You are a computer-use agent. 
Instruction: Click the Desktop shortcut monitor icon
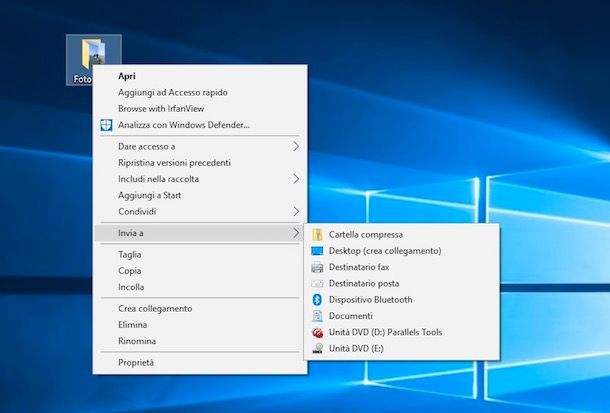coord(317,251)
